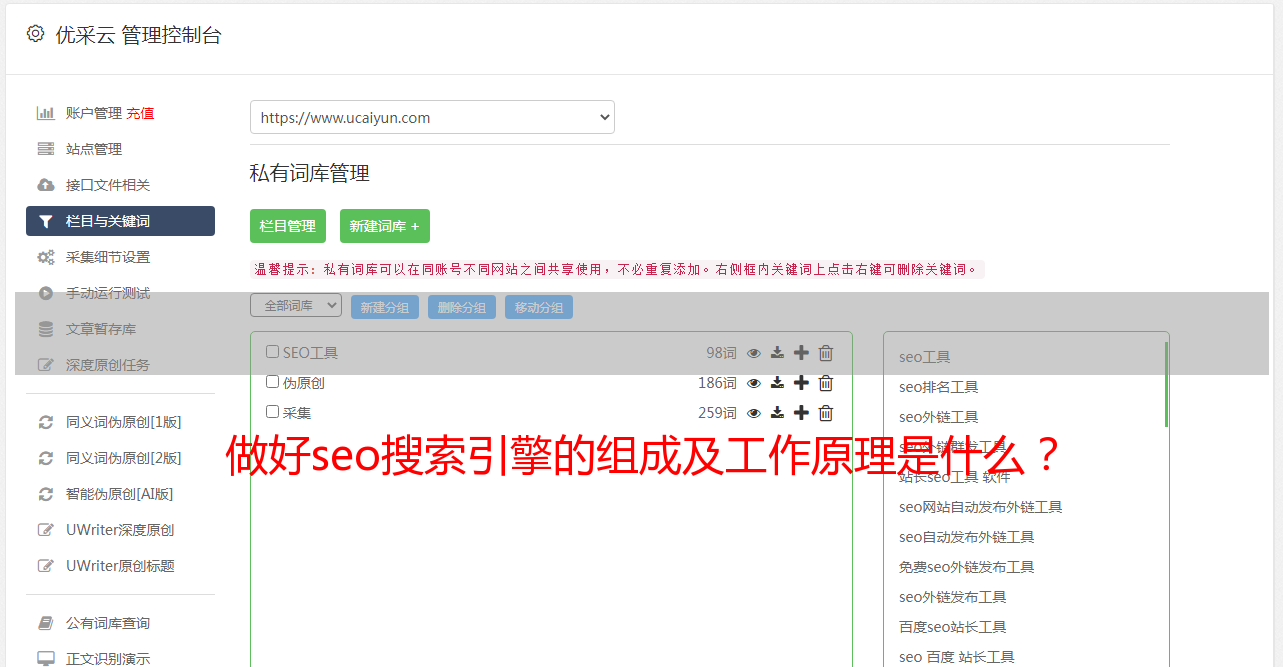The height and width of the screenshot is (667, 1283).
Task: Click download icon in SEO工具 row
Action: click(777, 353)
